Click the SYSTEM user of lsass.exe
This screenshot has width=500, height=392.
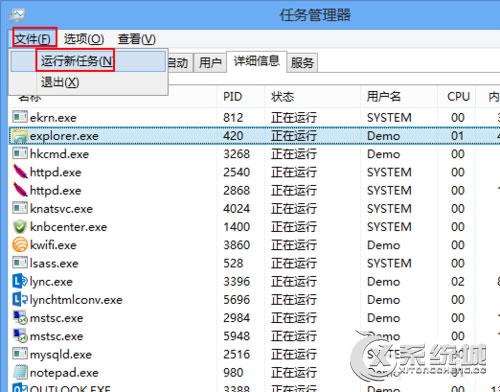pos(389,263)
